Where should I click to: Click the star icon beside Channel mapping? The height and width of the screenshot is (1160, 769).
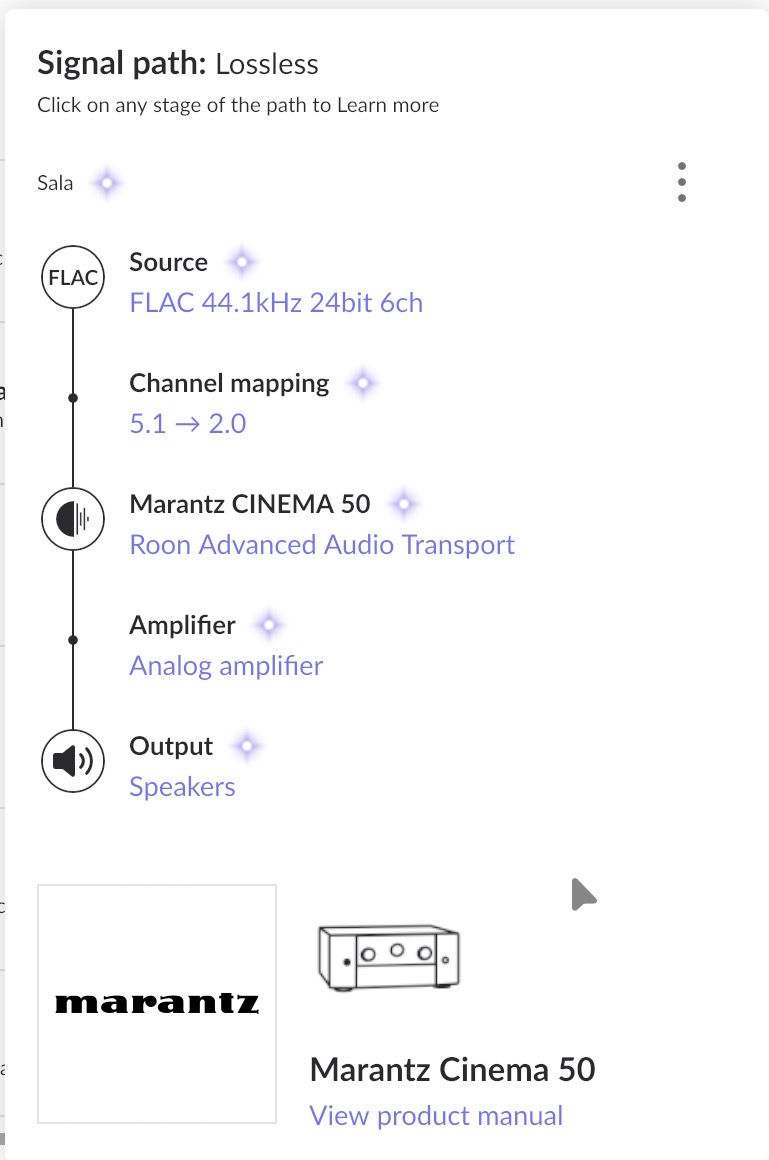click(362, 383)
